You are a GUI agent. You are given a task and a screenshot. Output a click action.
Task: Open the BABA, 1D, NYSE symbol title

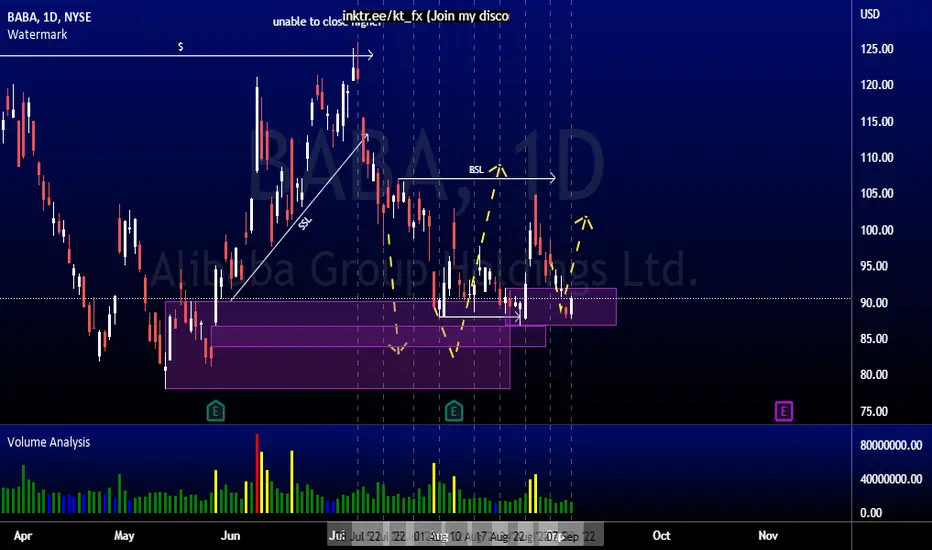49,17
